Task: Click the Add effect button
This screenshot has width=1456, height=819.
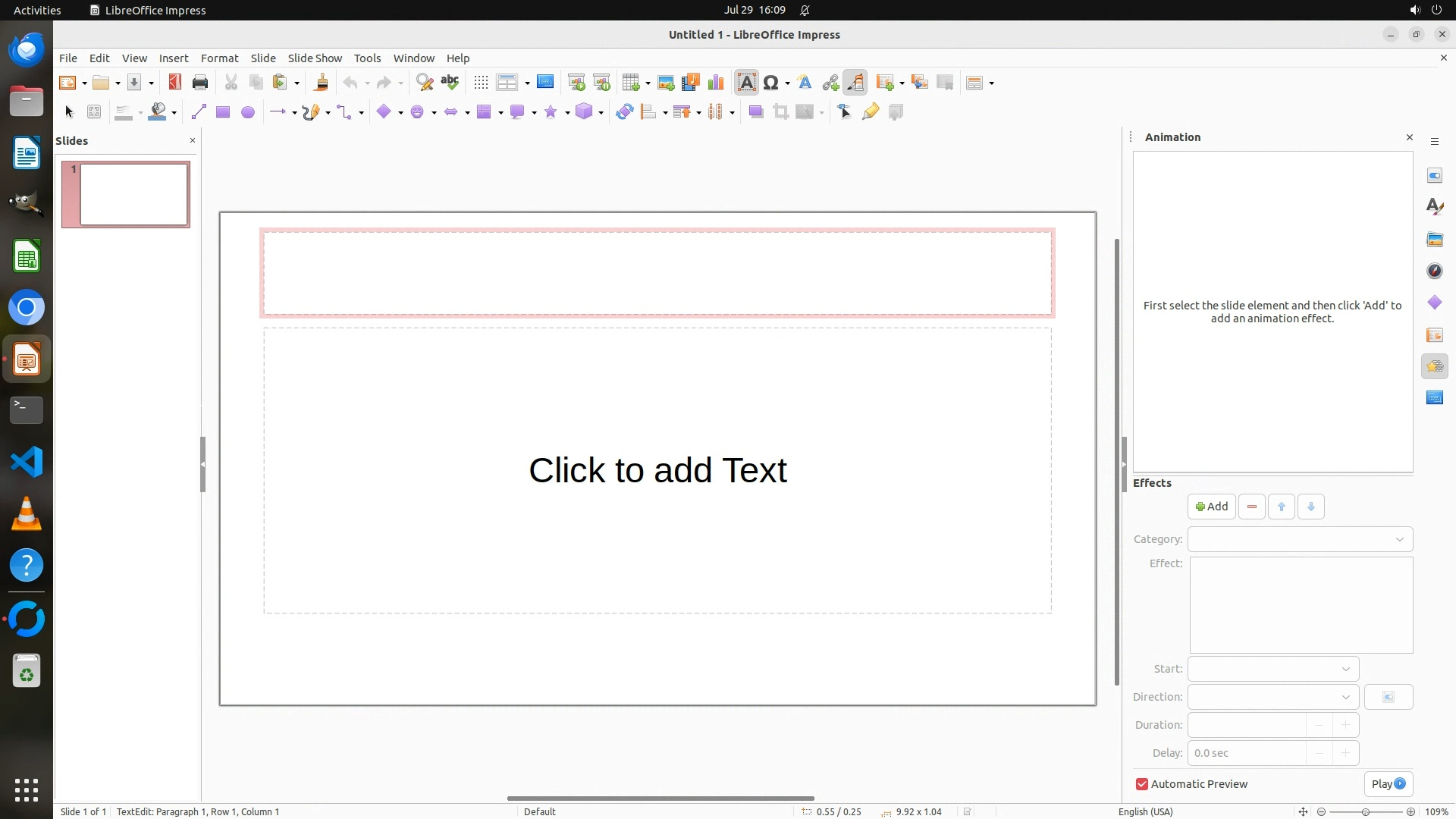Action: click(1211, 507)
